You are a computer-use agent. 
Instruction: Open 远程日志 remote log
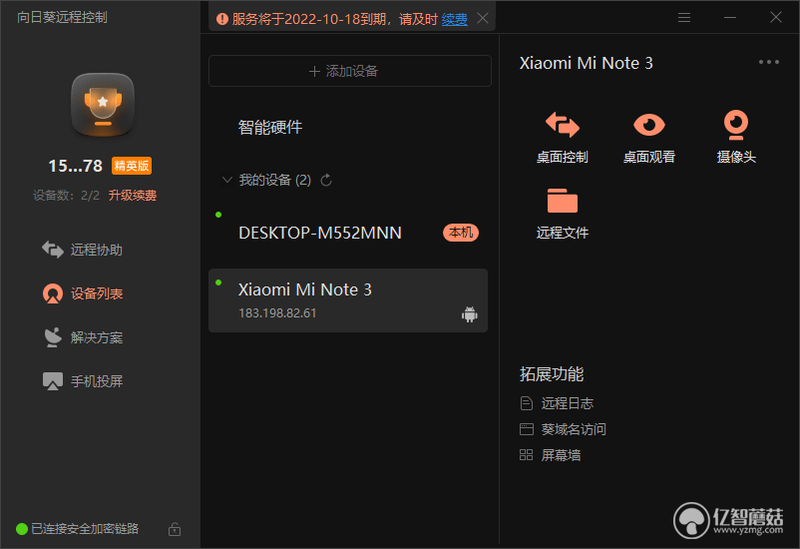click(x=557, y=403)
